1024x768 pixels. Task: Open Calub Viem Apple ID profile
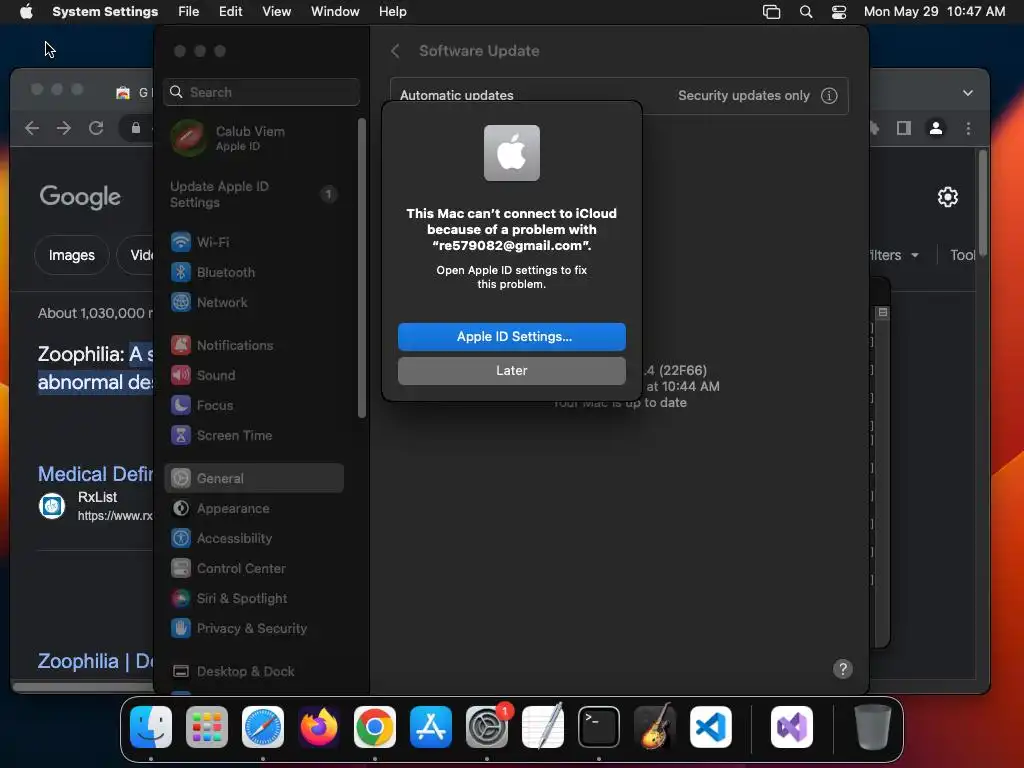pyautogui.click(x=255, y=138)
